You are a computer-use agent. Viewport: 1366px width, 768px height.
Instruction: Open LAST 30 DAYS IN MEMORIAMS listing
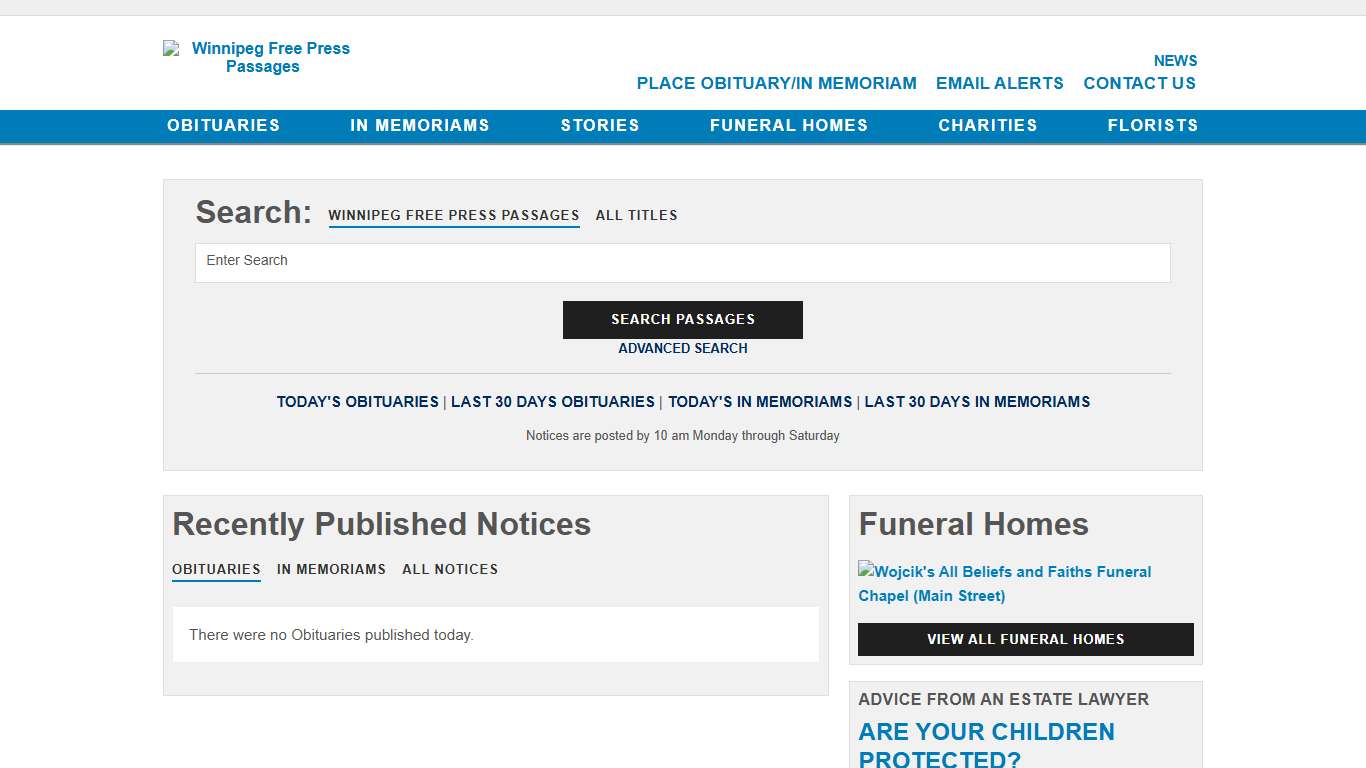click(977, 401)
